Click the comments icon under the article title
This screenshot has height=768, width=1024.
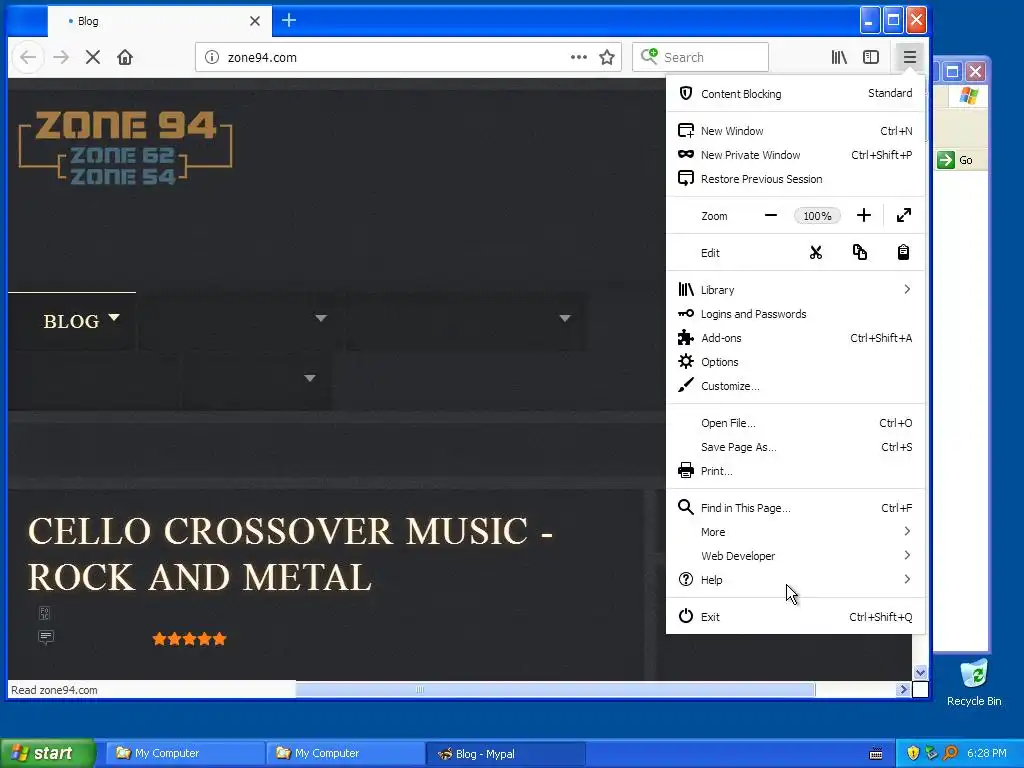tap(46, 637)
